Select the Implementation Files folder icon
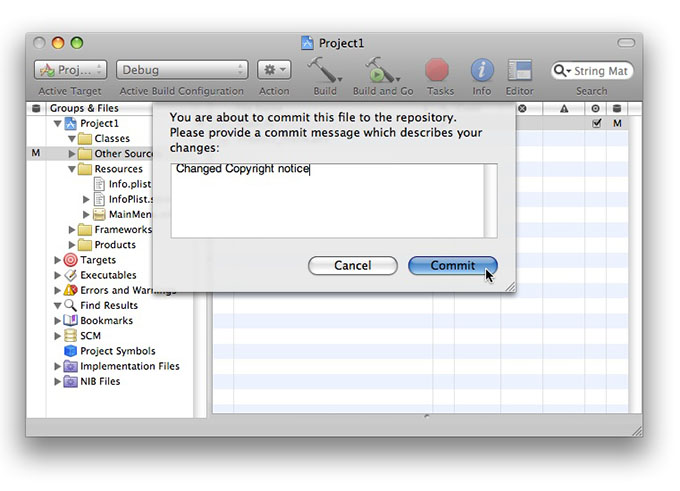The width and height of the screenshot is (680, 491). [70, 366]
